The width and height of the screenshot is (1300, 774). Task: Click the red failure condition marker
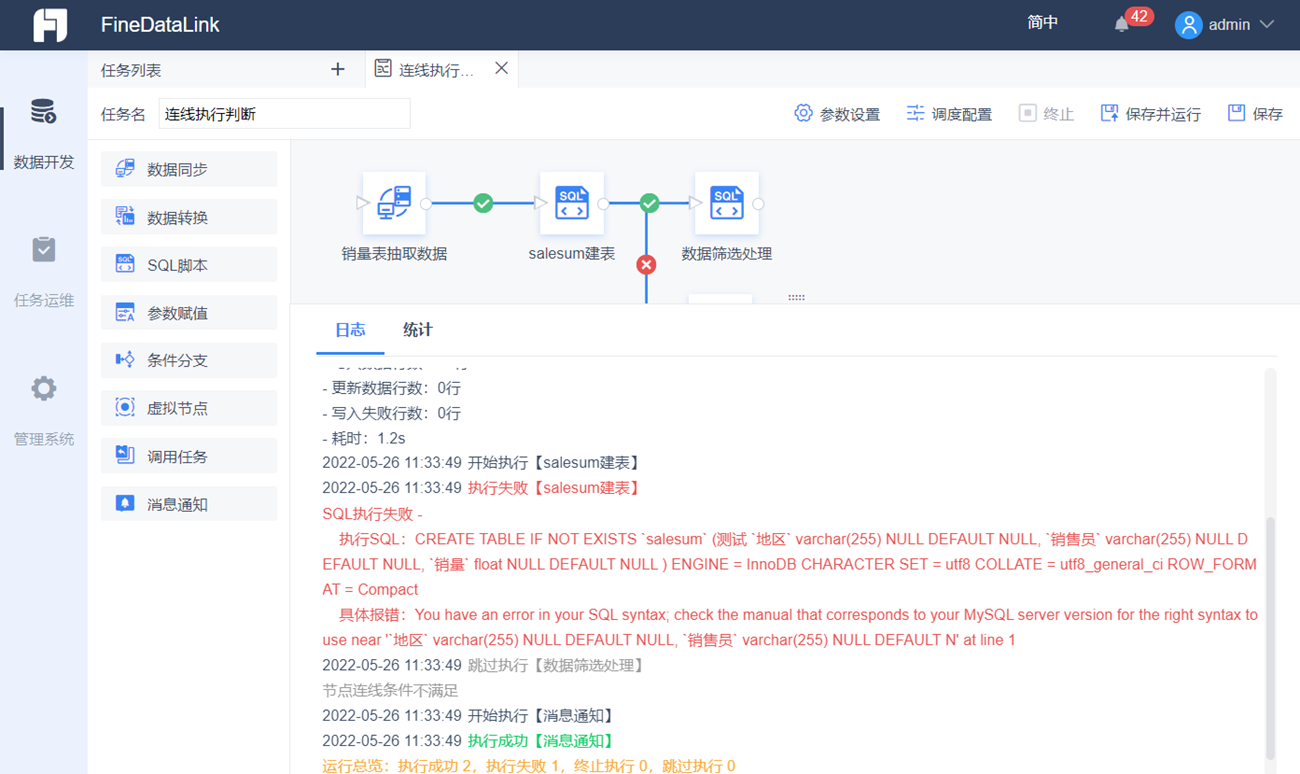646,264
